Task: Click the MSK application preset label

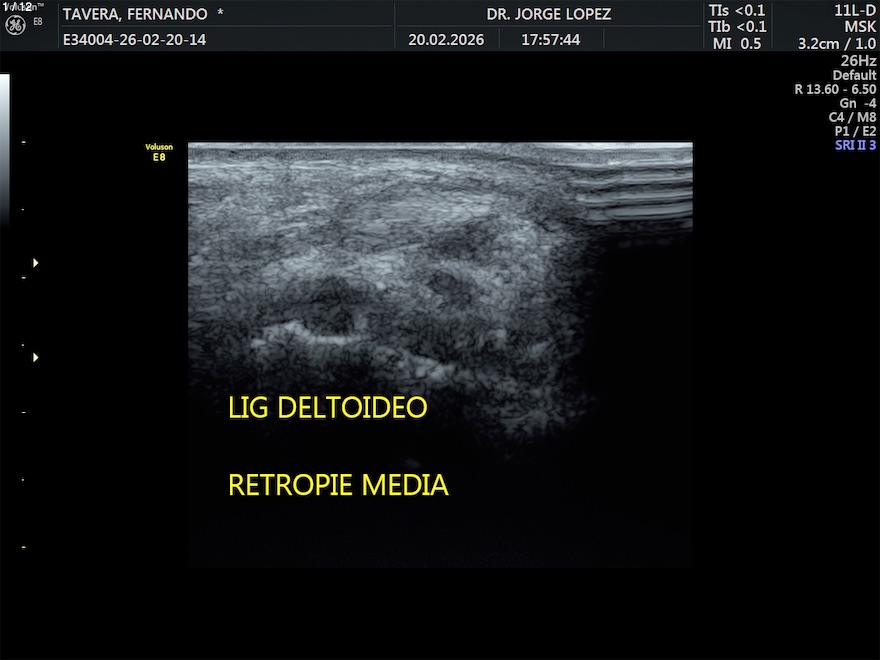Action: point(859,27)
